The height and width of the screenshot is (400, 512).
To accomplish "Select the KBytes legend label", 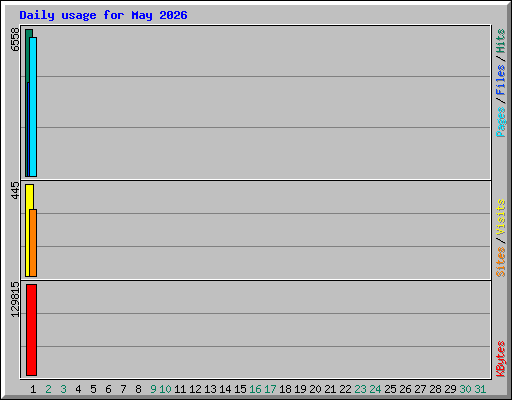I will [x=501, y=359].
